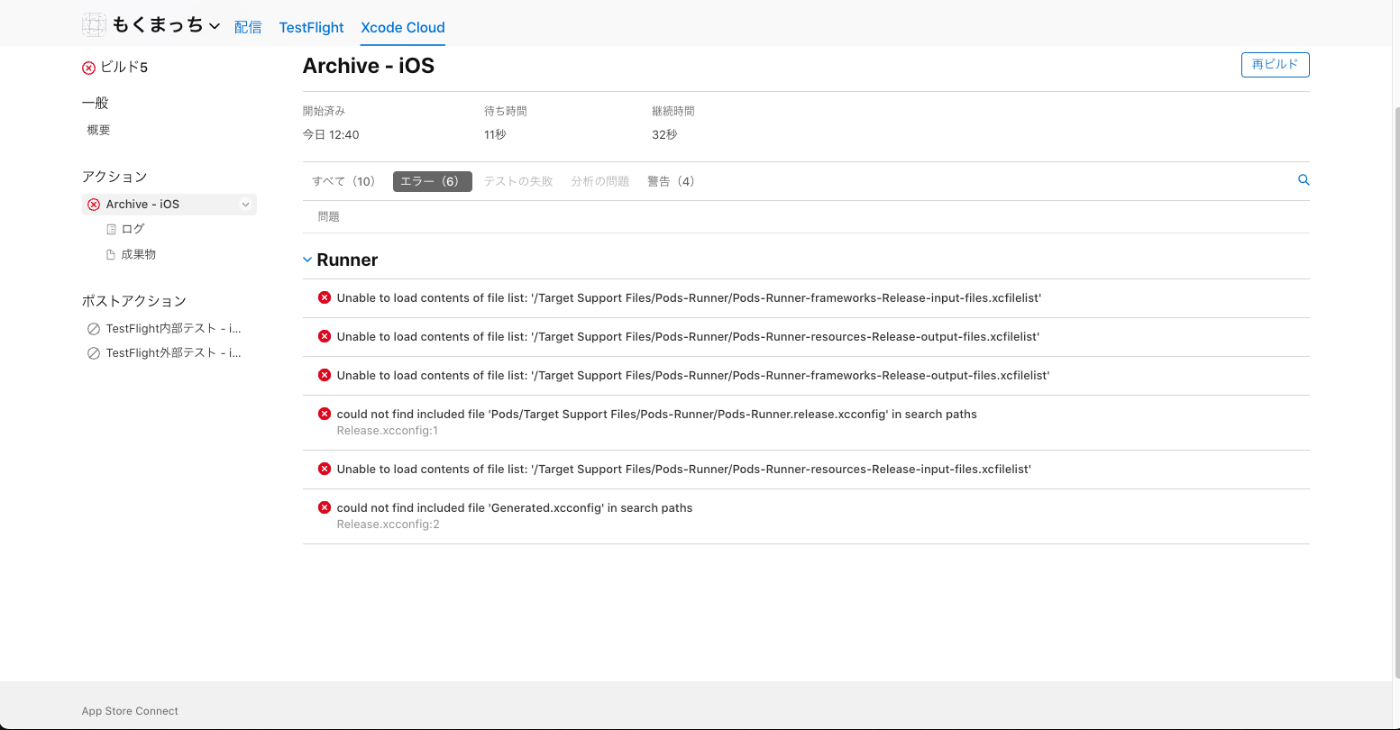
Task: Click the red error icon beside ビルド5
Action: (89, 68)
